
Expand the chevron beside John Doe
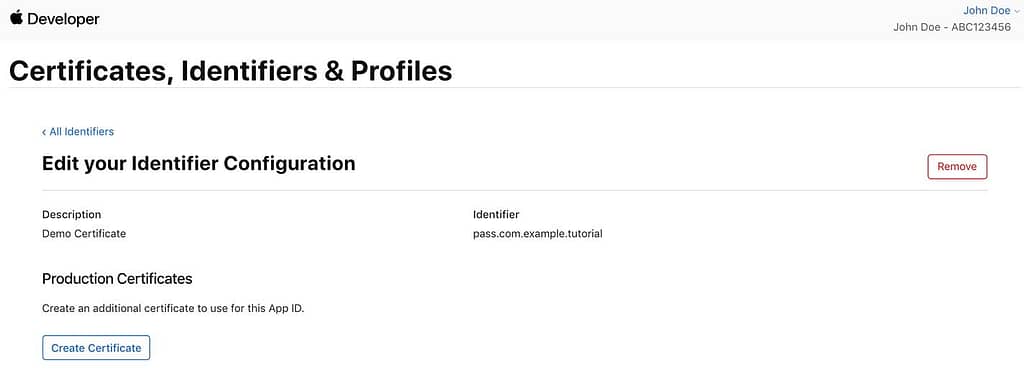1016,11
